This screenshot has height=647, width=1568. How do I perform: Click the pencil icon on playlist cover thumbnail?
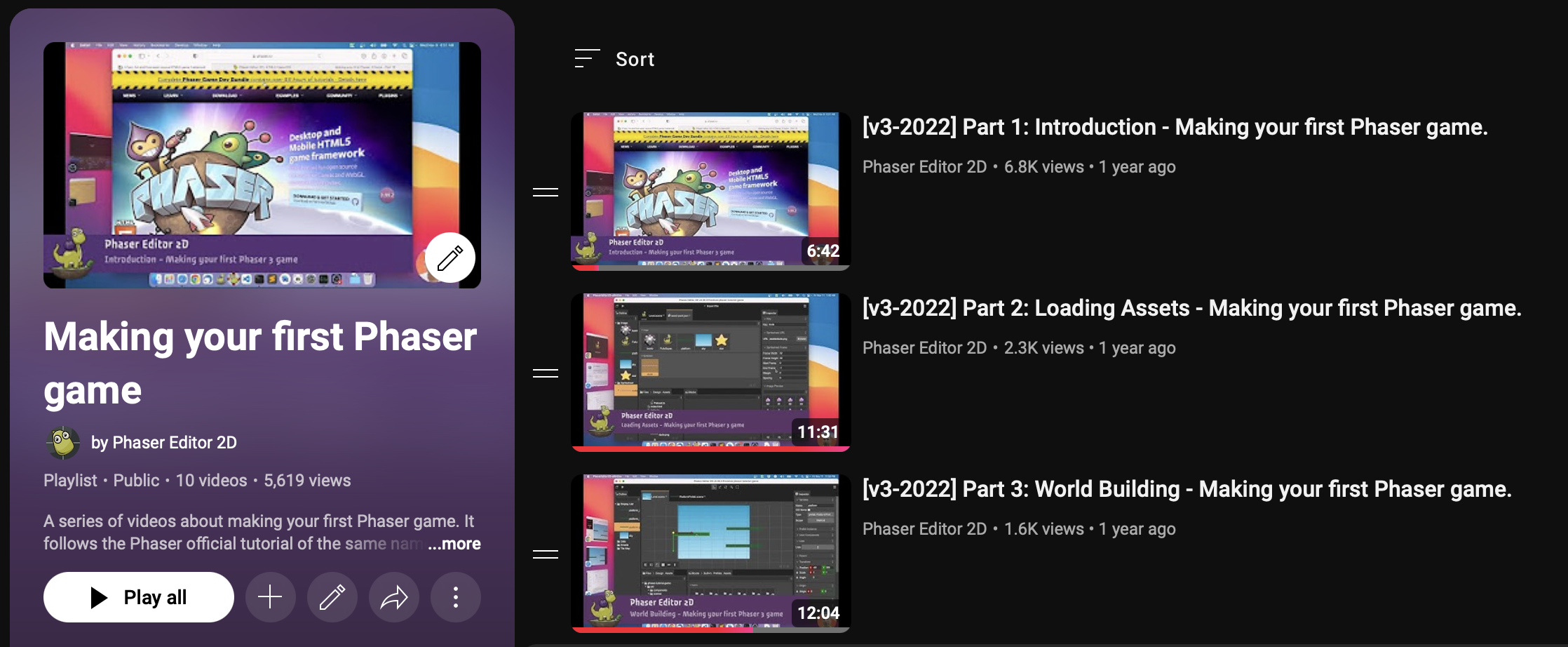450,258
